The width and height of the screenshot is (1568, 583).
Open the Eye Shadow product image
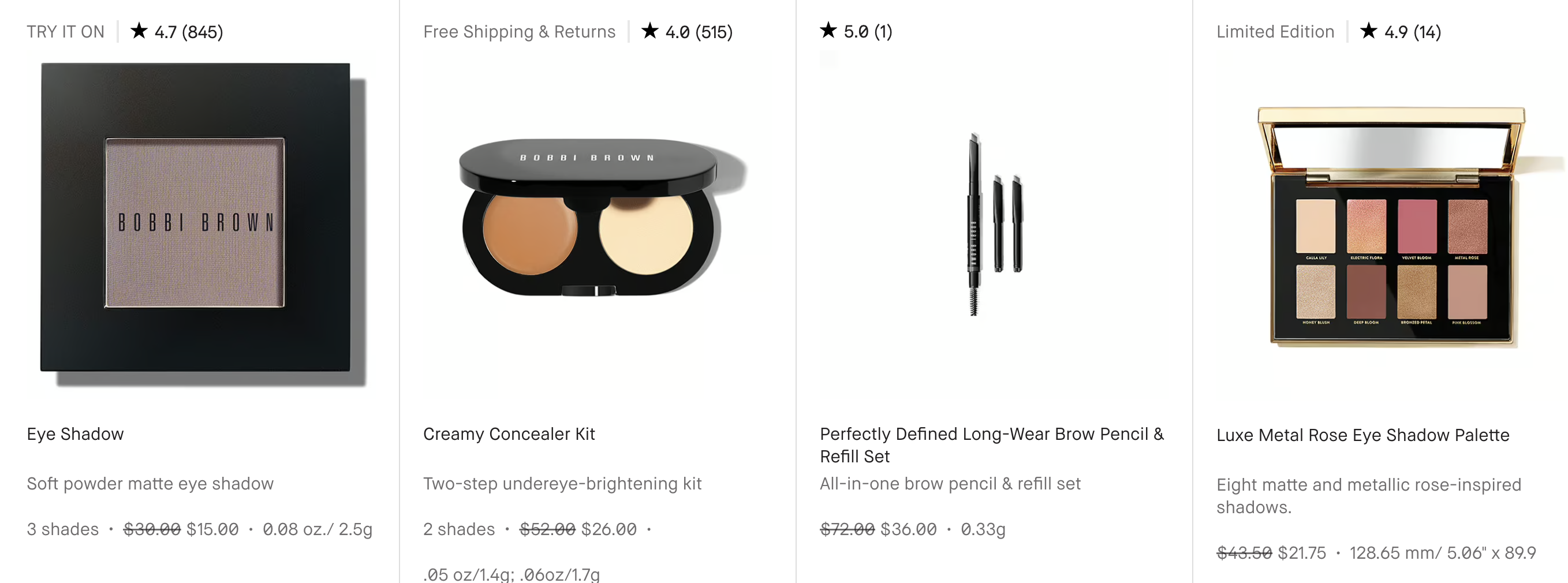tap(203, 225)
